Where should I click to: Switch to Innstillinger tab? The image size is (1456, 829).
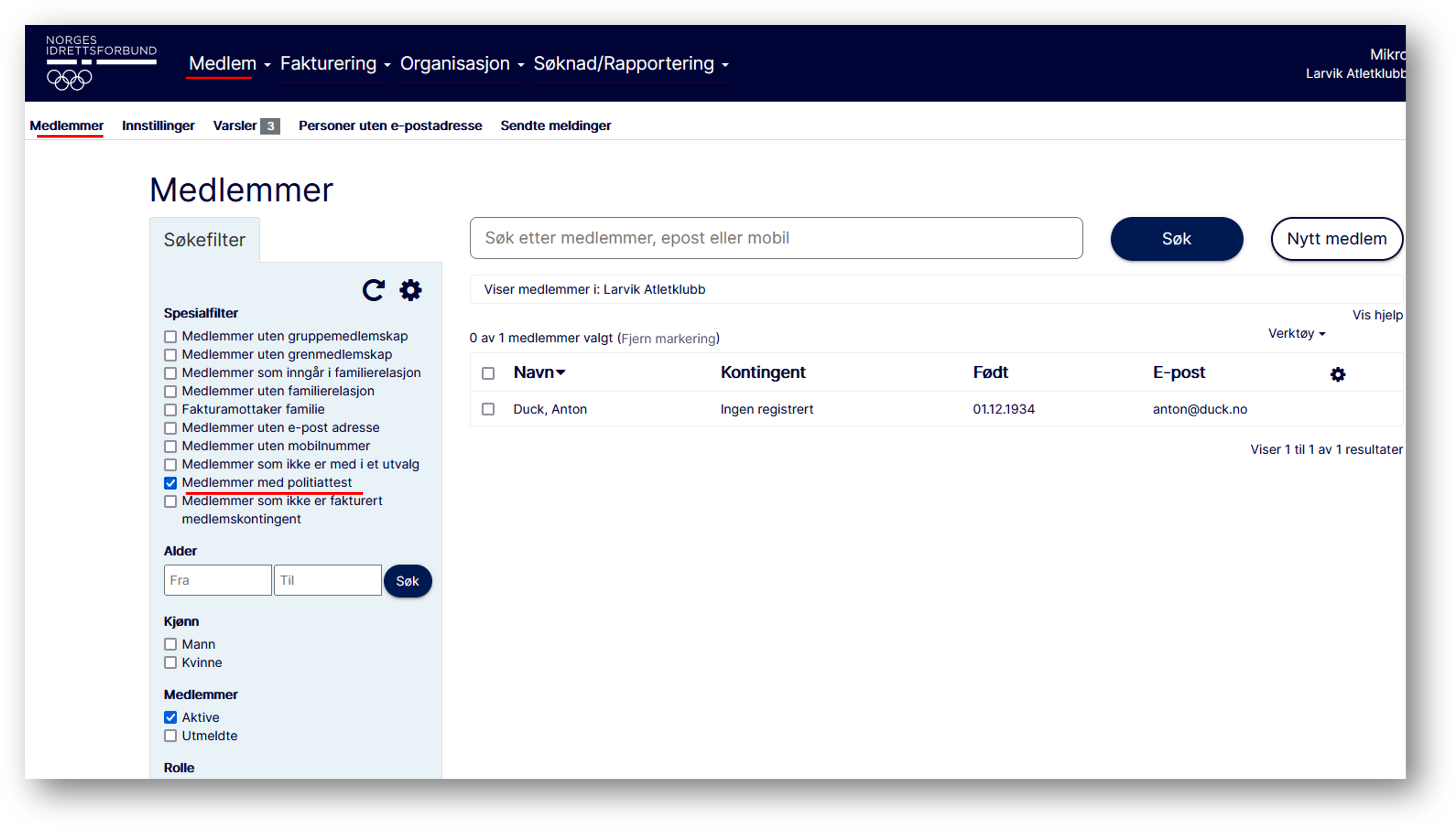pyautogui.click(x=158, y=125)
